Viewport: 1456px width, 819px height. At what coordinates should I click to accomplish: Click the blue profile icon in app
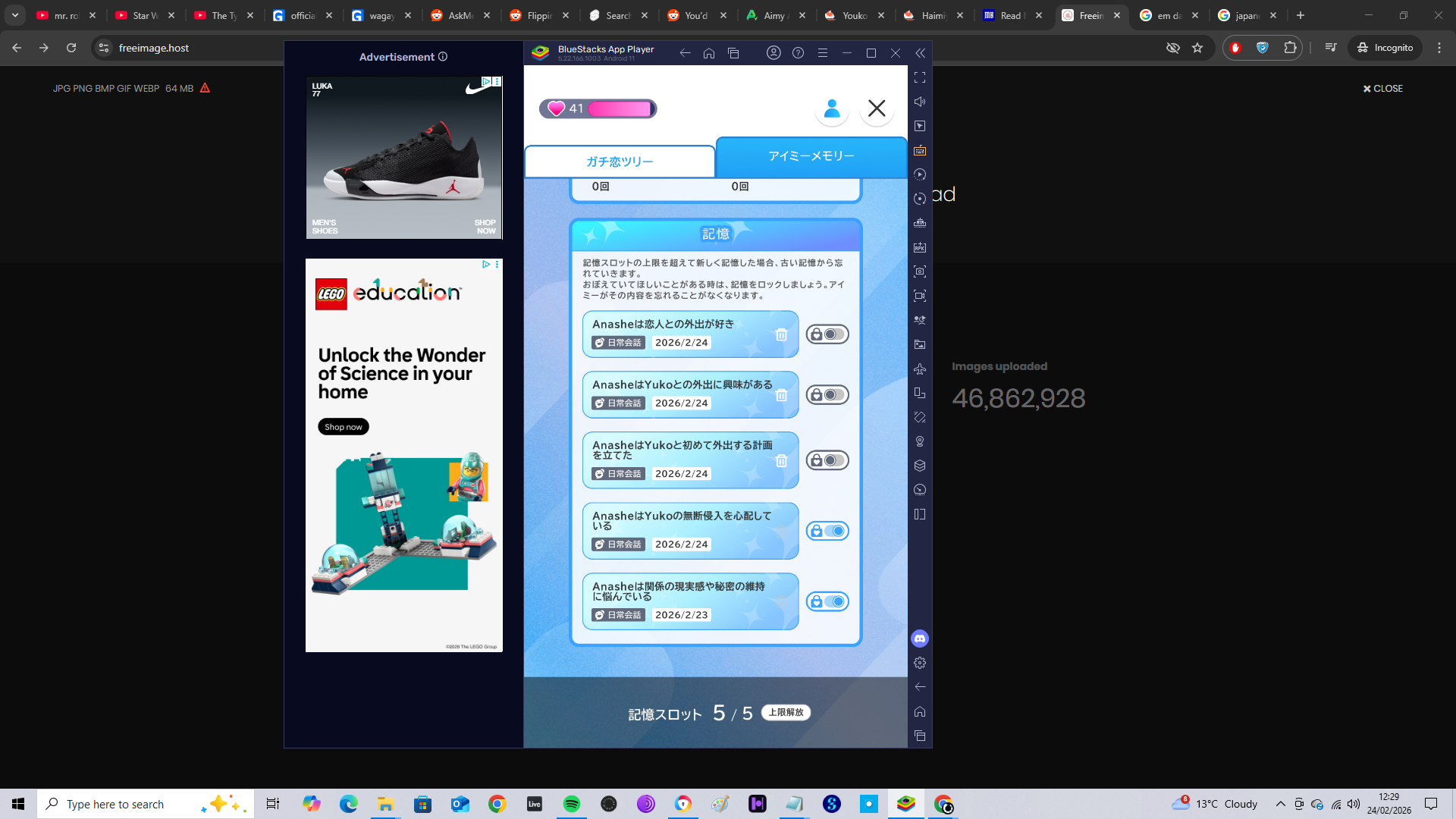pyautogui.click(x=832, y=108)
